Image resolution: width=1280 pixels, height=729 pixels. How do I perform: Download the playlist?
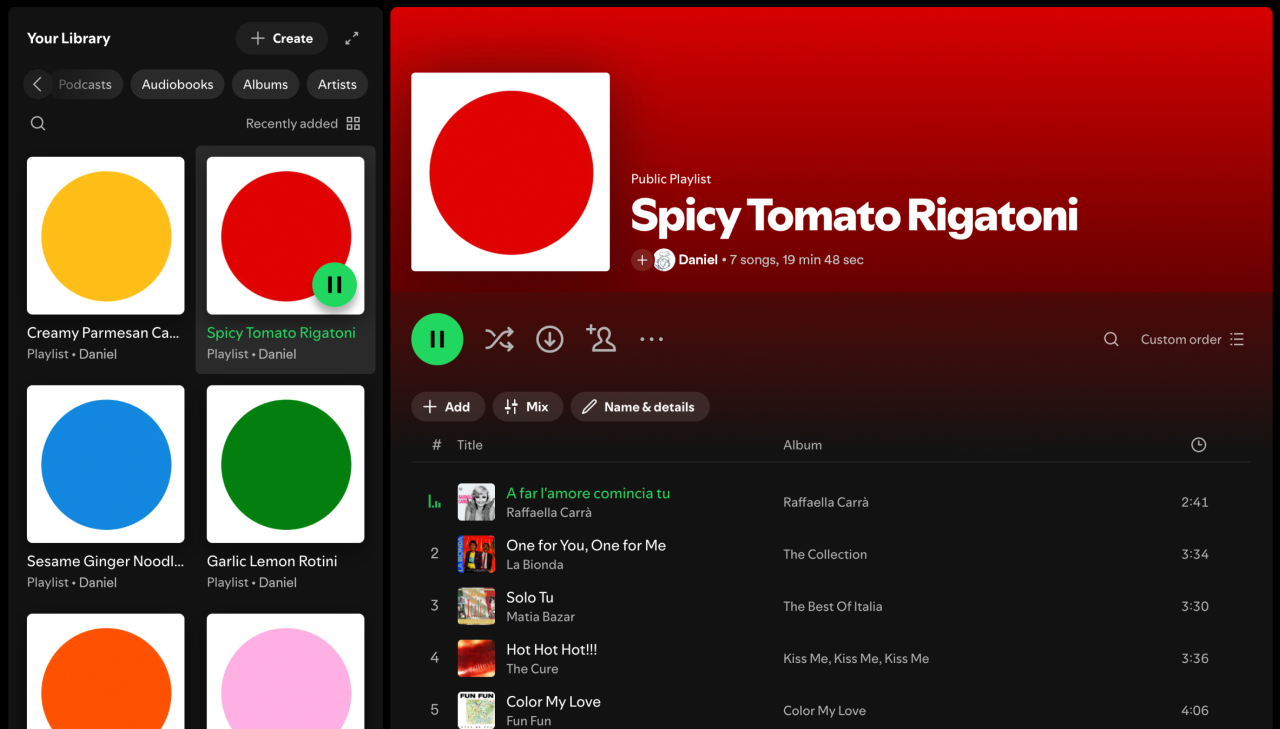pyautogui.click(x=549, y=339)
